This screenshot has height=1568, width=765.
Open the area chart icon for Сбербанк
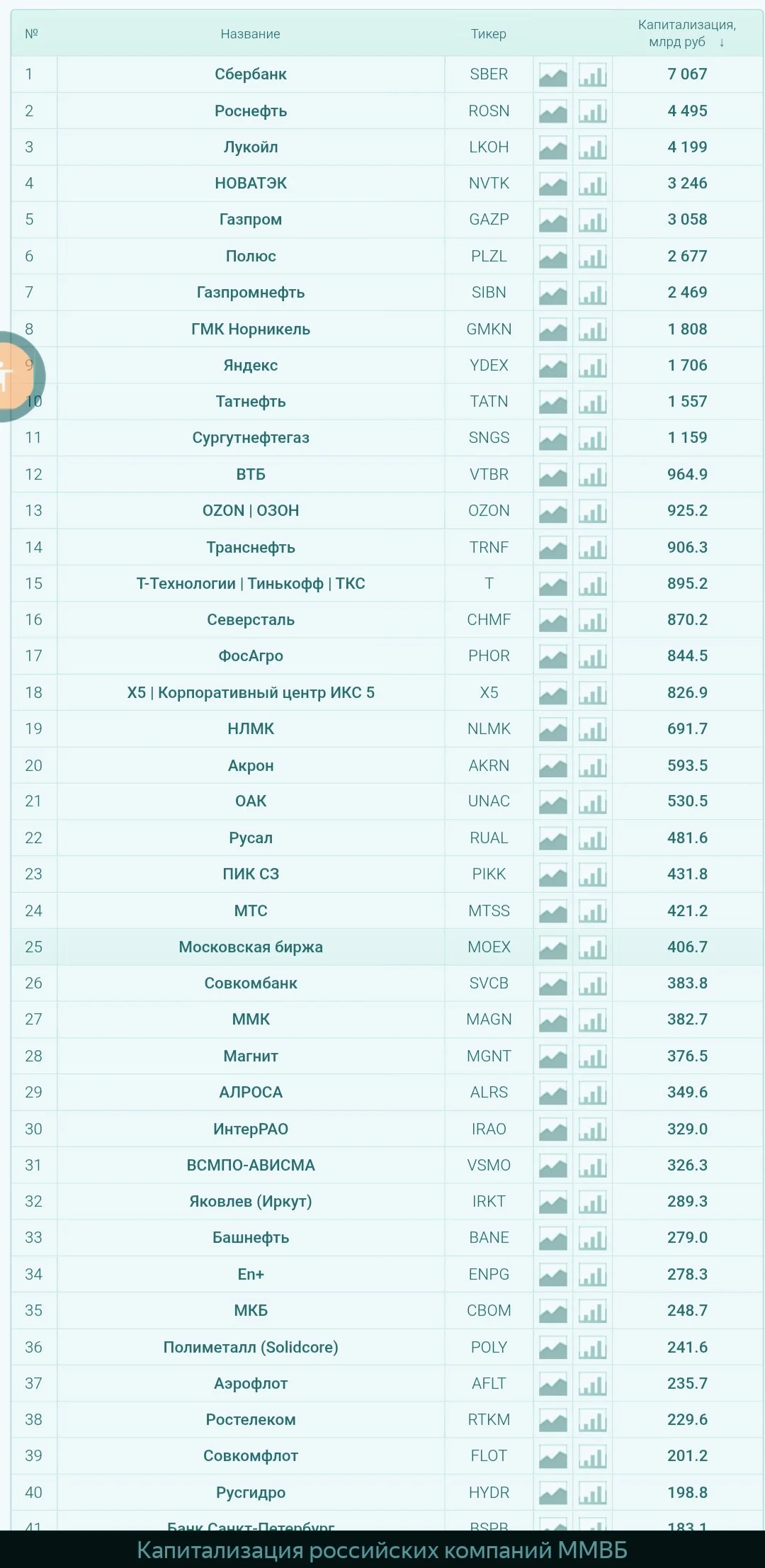(552, 75)
